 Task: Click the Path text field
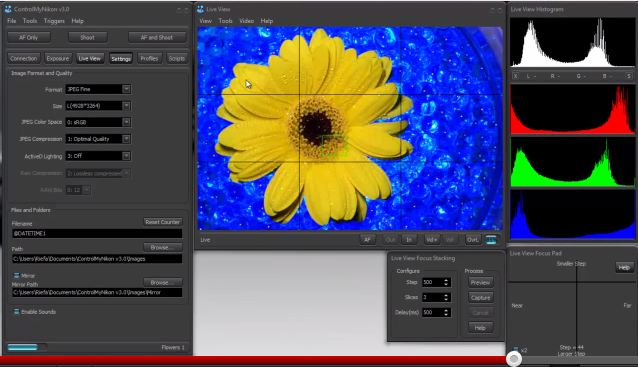coord(97,259)
